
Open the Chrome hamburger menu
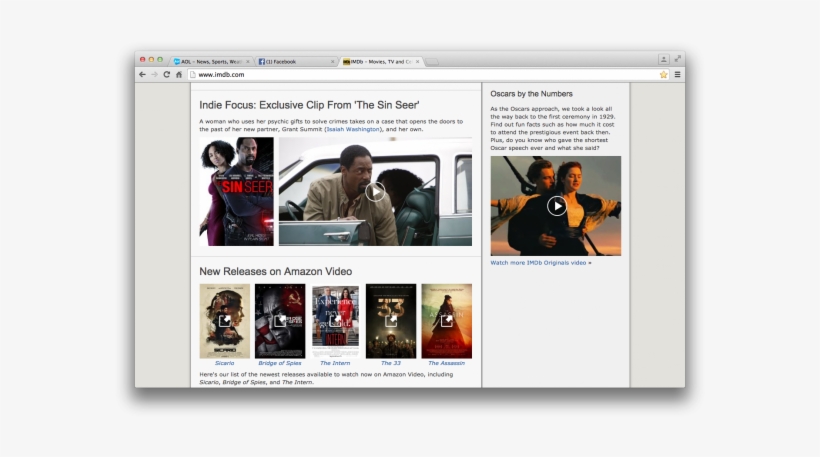pos(677,75)
